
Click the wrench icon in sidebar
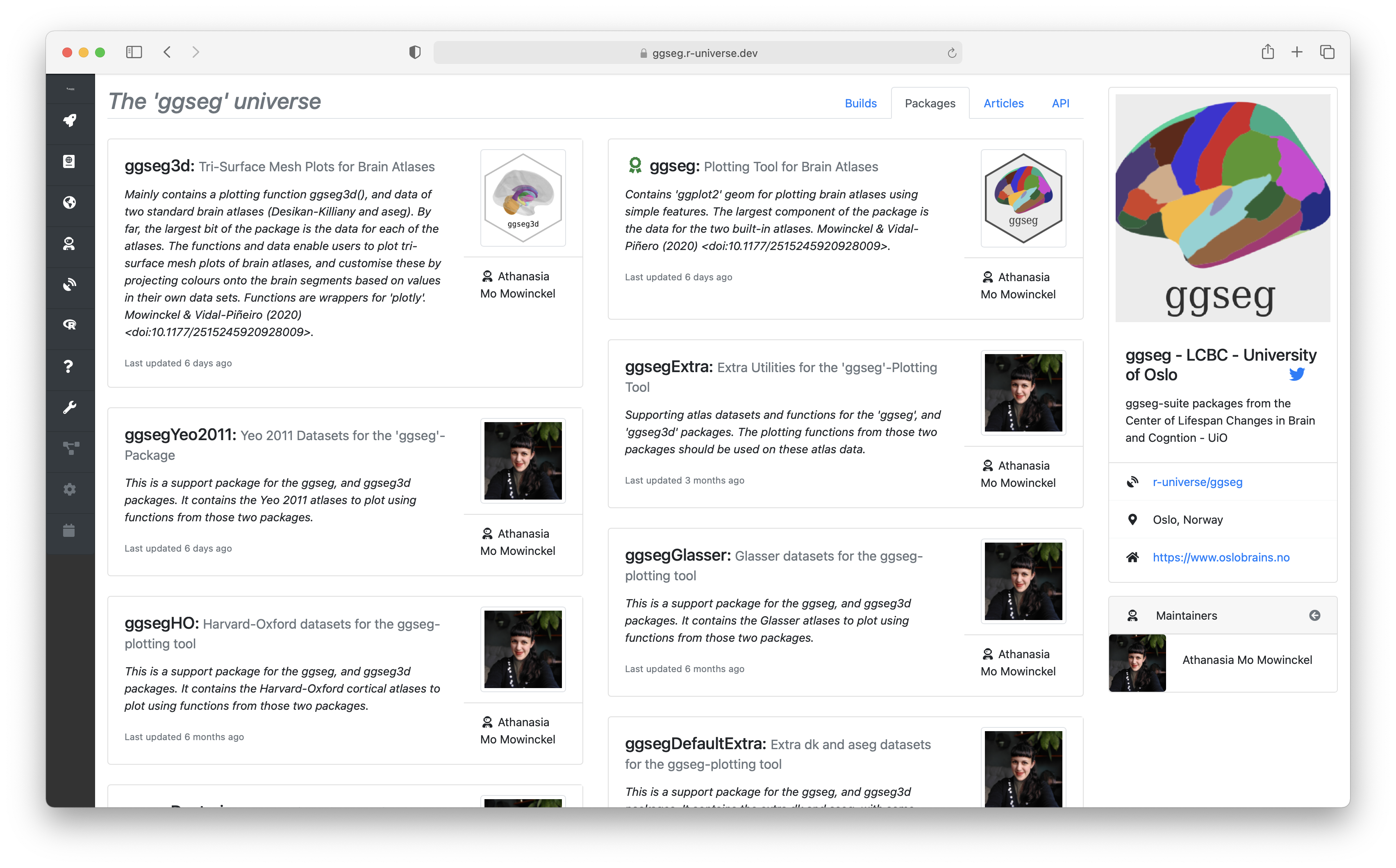(x=69, y=408)
